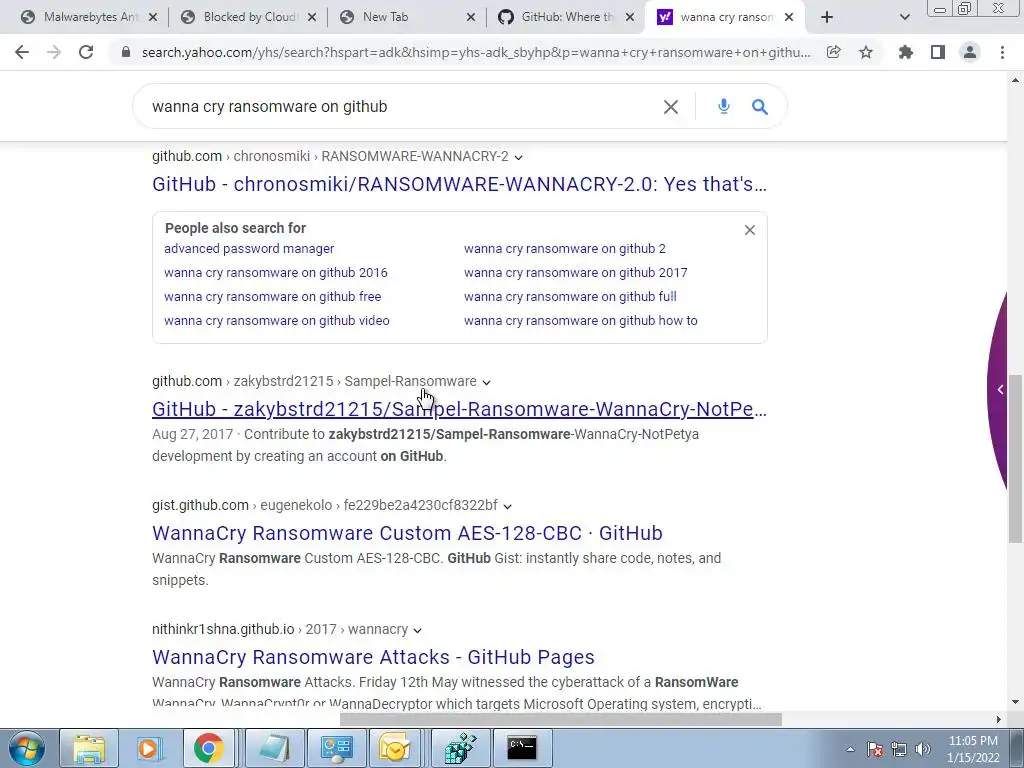Expand eugenekolo gist URL dropdown
Screen dimensions: 1024x768
pos(507,506)
